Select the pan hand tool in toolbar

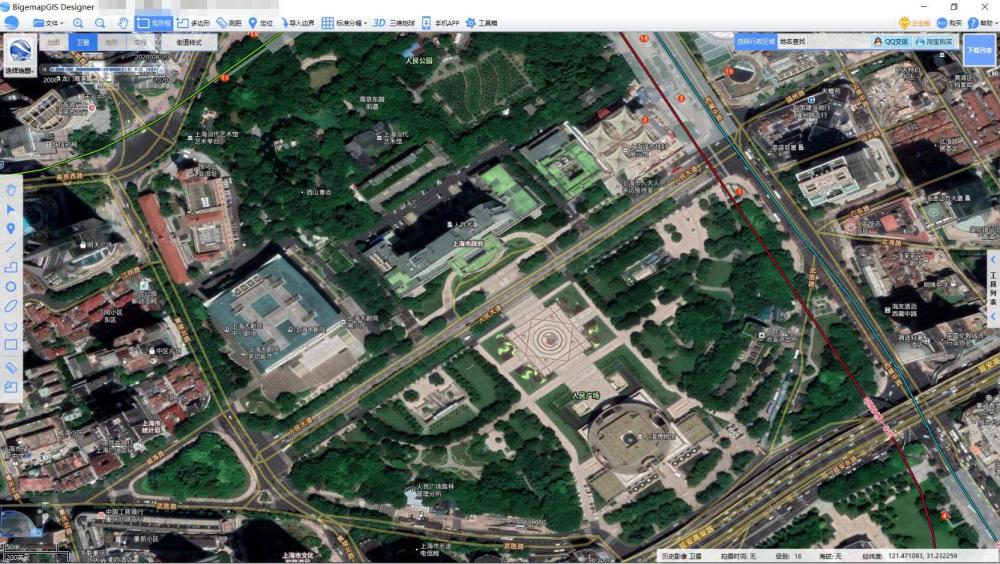123,23
